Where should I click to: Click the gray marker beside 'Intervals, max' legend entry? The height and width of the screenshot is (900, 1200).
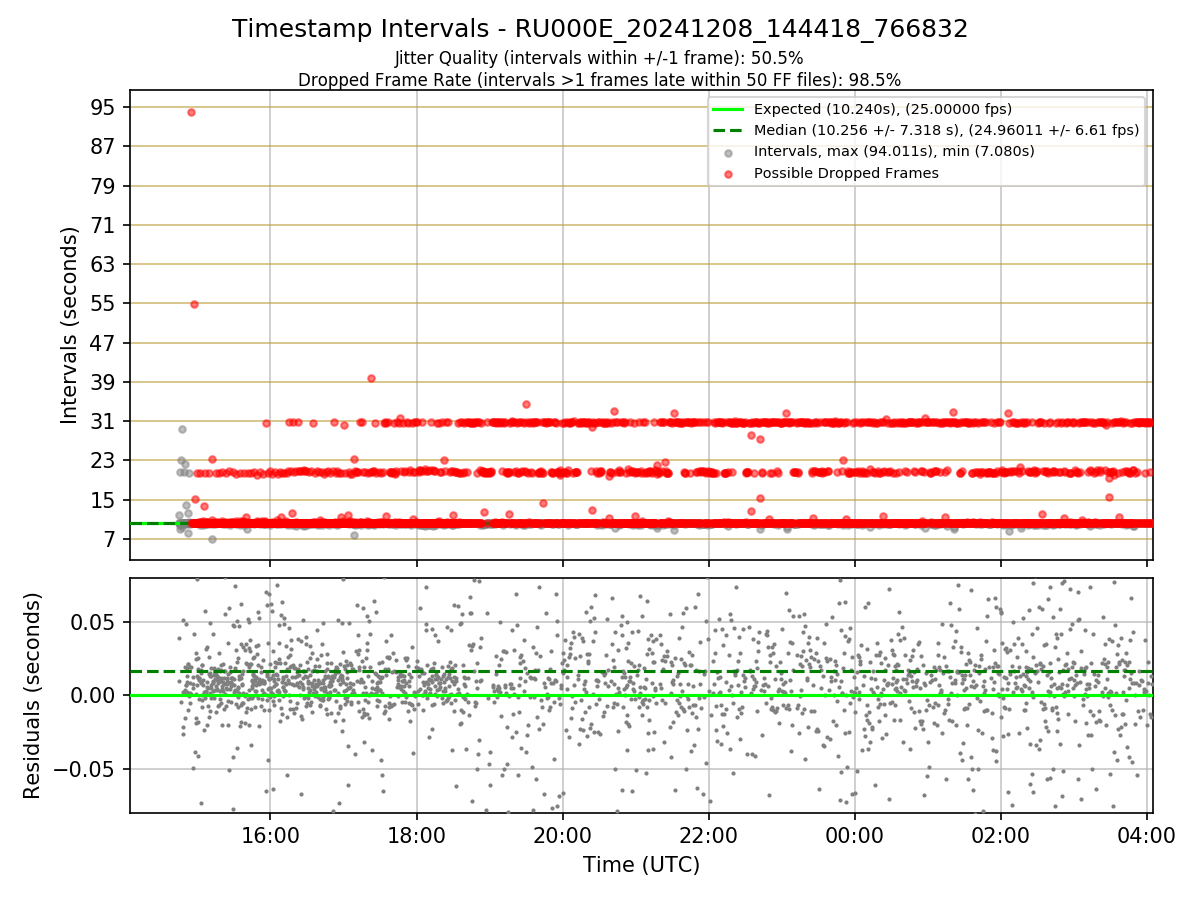pos(728,153)
